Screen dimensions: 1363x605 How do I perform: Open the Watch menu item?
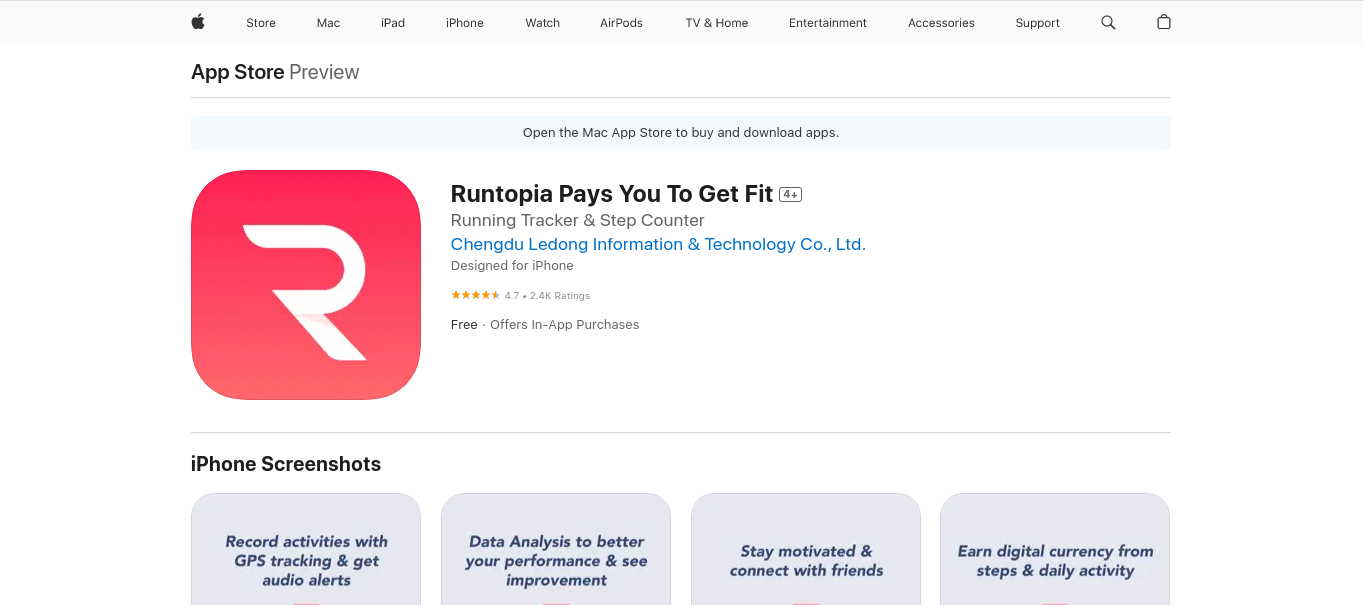(x=543, y=23)
